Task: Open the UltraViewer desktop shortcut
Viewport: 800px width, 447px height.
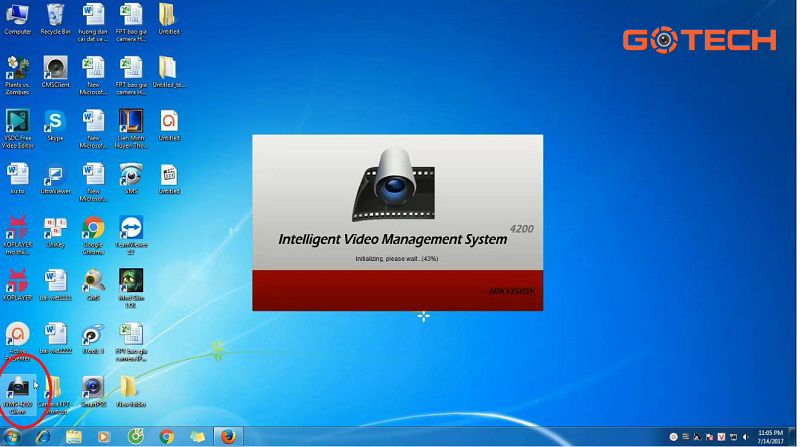Action: click(55, 176)
